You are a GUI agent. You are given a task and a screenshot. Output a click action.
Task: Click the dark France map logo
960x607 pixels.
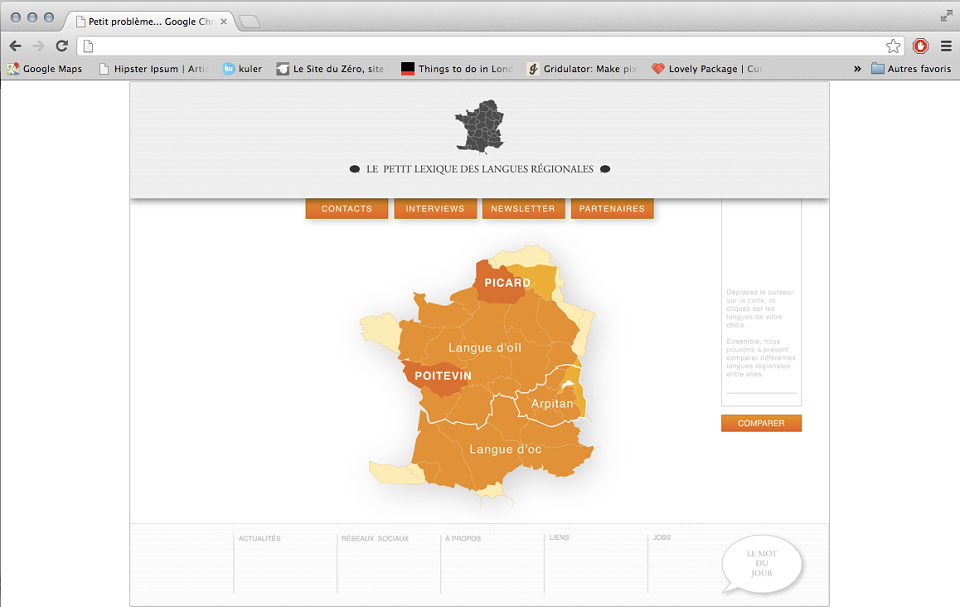coord(480,126)
